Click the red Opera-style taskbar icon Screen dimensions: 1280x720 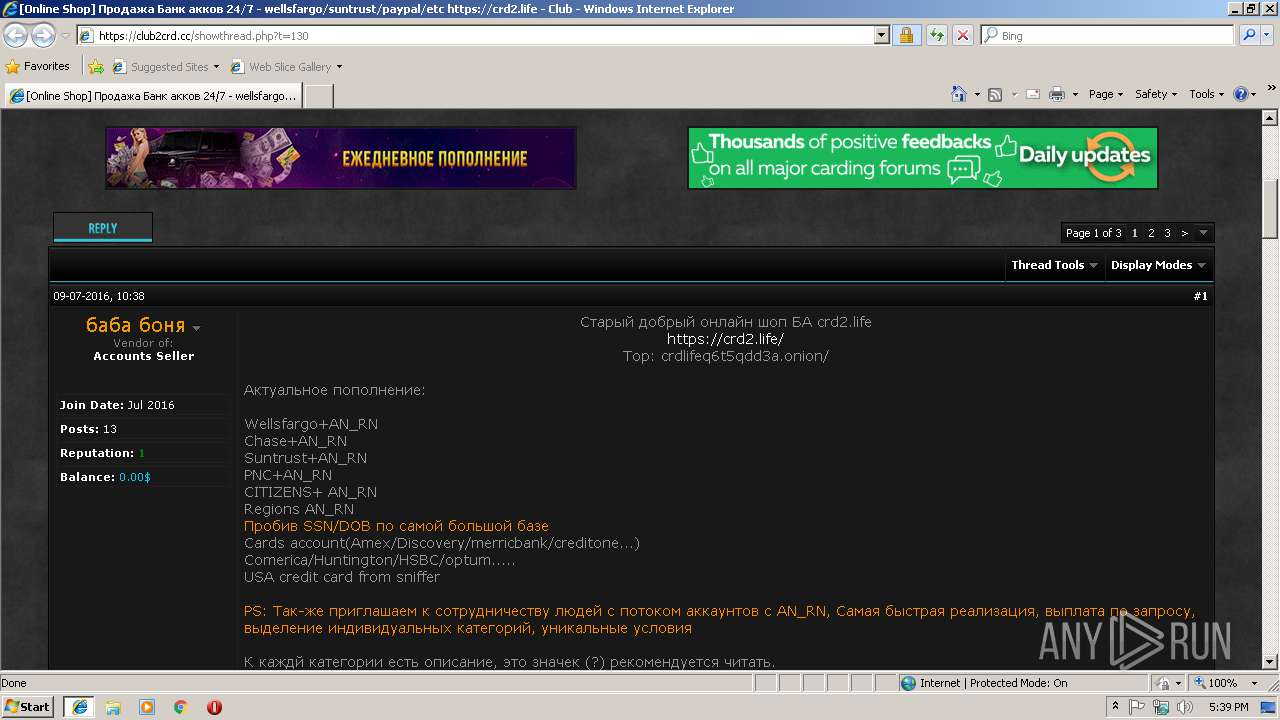[214, 707]
